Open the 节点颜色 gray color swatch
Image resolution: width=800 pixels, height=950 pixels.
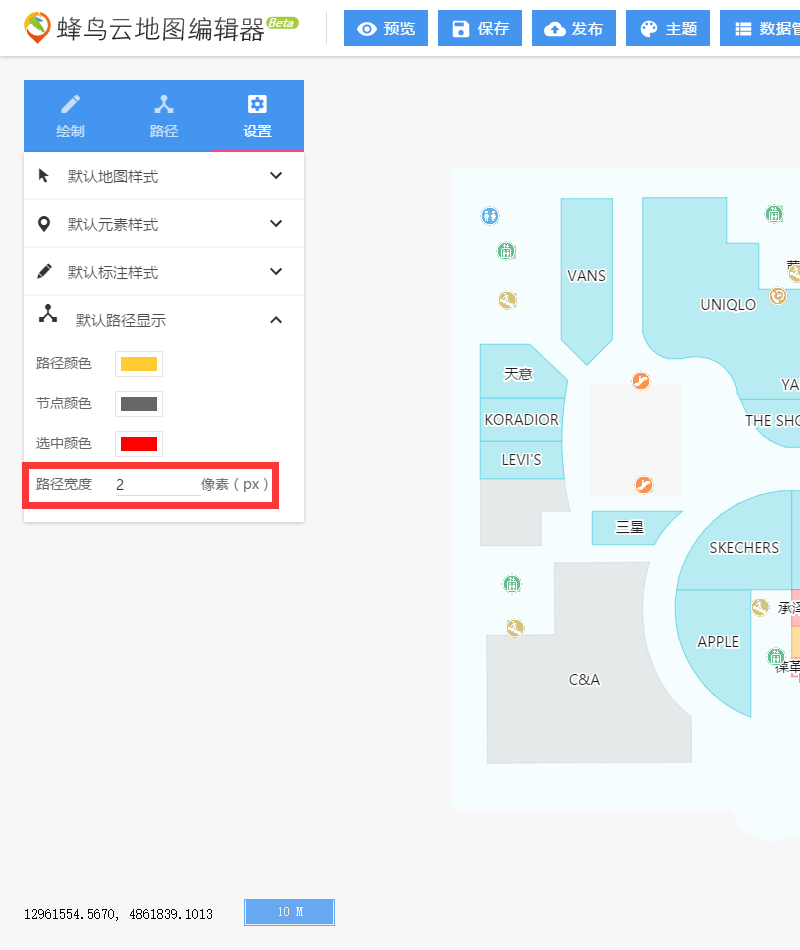tap(139, 404)
